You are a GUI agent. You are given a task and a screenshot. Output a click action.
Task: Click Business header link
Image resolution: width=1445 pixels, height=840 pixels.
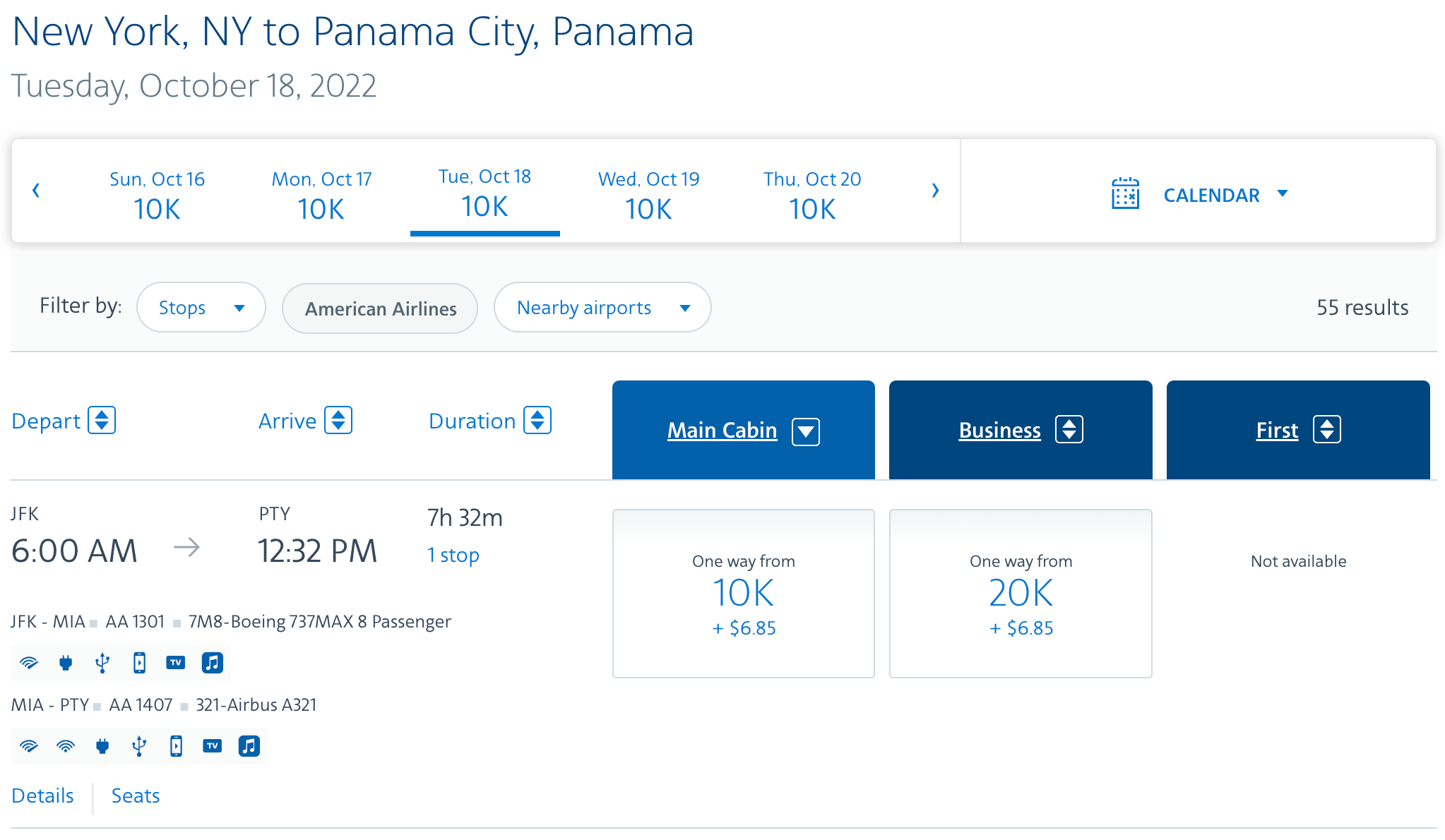999,431
